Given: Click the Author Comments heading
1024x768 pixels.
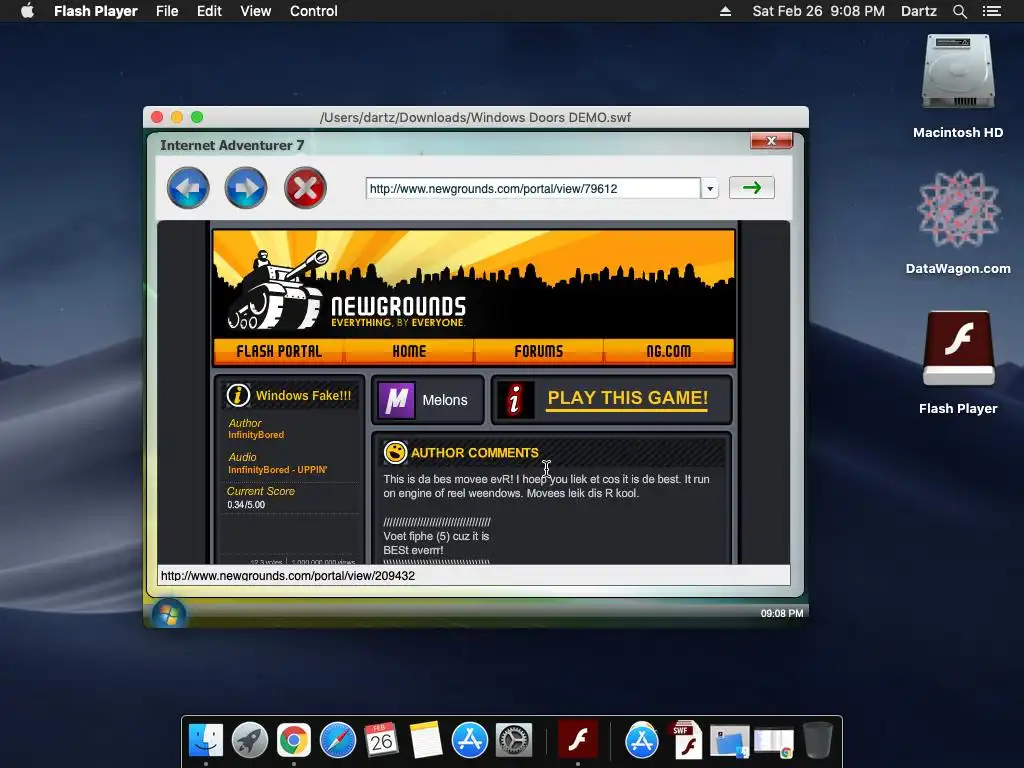Looking at the screenshot, I should [475, 453].
